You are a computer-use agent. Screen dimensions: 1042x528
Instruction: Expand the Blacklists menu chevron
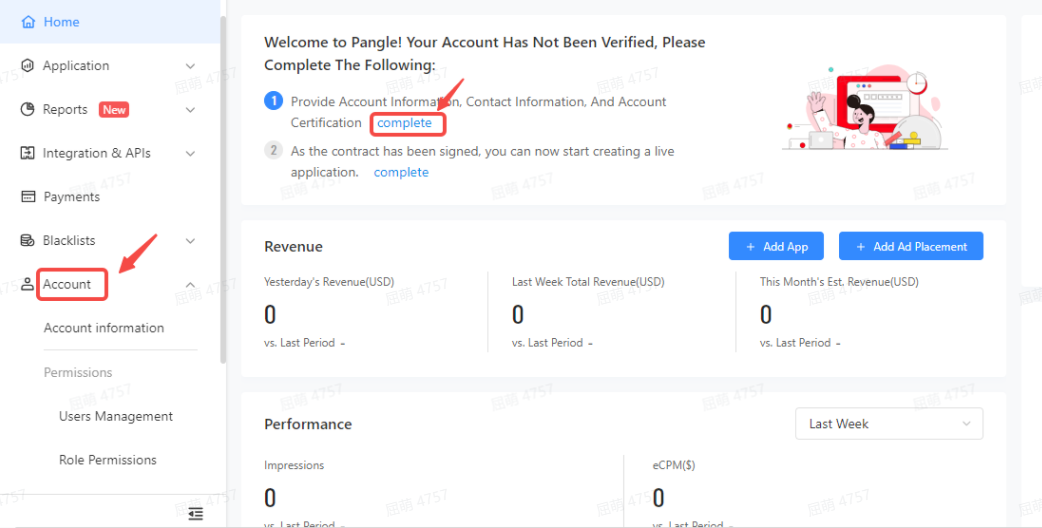190,240
